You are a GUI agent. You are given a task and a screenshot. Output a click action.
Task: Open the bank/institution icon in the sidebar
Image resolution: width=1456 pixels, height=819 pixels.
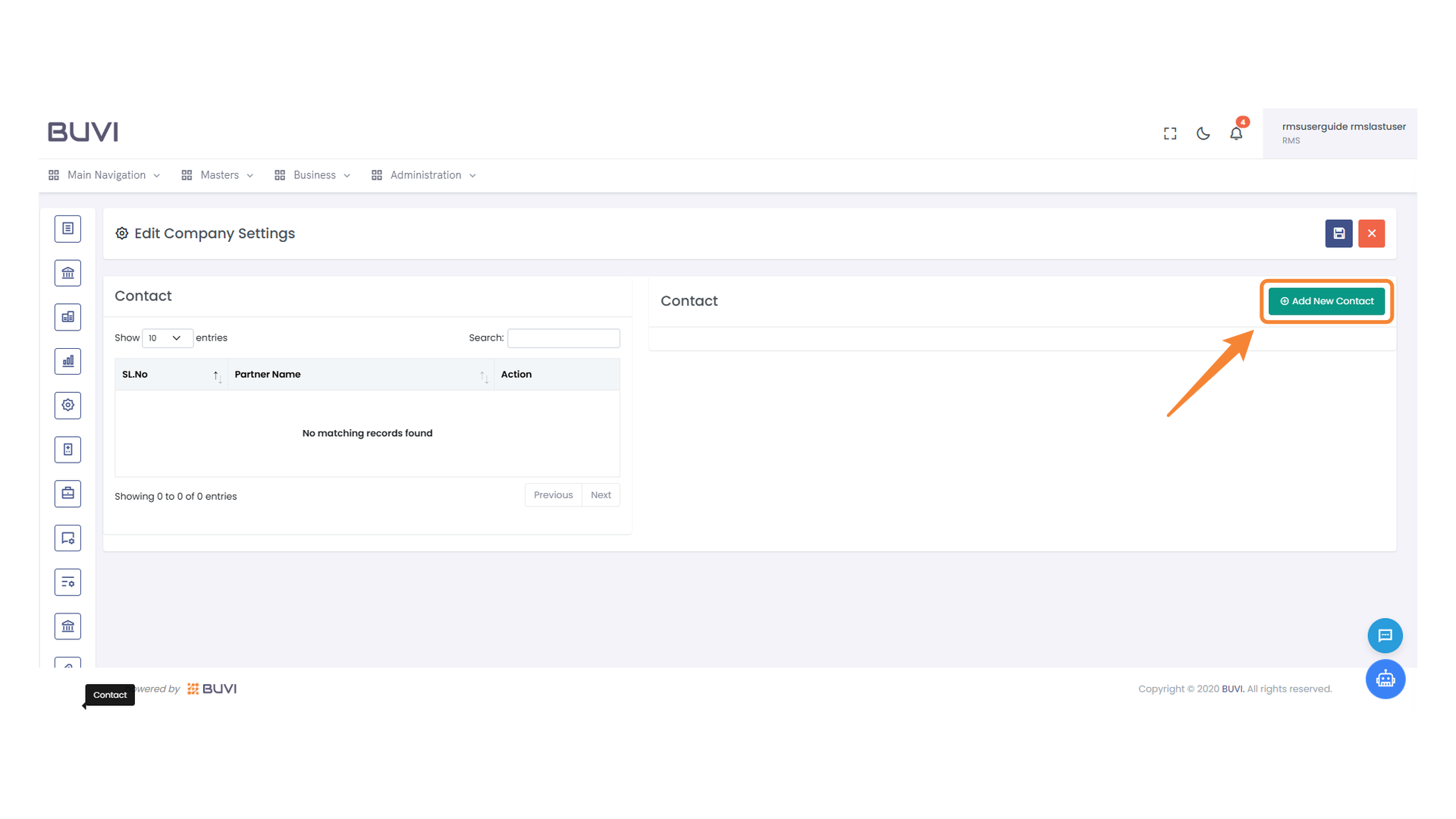(x=67, y=272)
